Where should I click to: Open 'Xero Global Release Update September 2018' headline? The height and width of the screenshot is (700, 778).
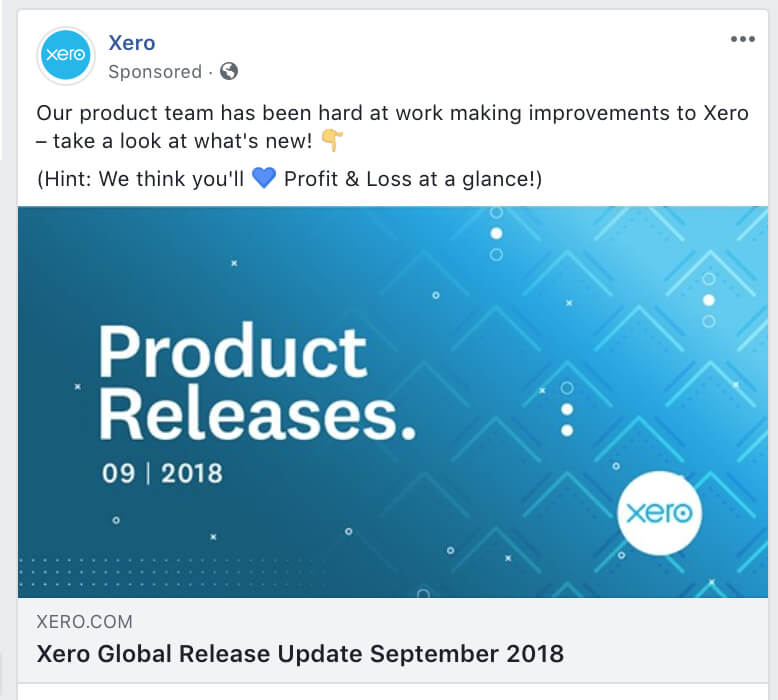point(300,653)
